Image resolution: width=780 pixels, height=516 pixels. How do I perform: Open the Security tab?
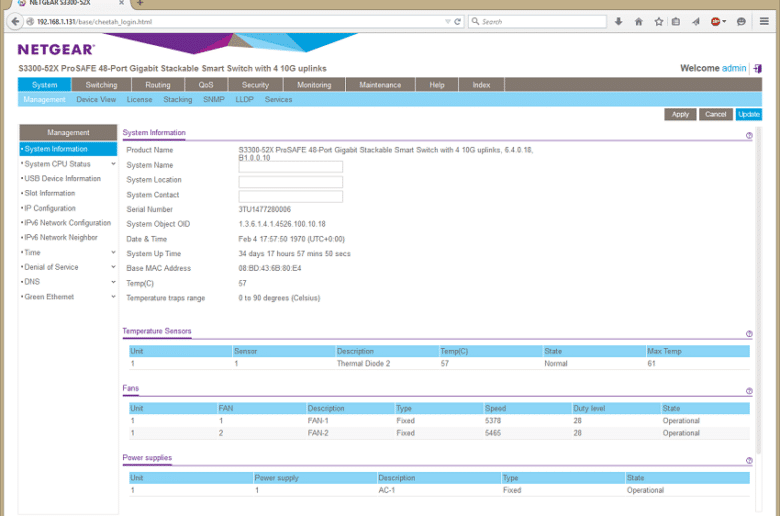pyautogui.click(x=255, y=85)
